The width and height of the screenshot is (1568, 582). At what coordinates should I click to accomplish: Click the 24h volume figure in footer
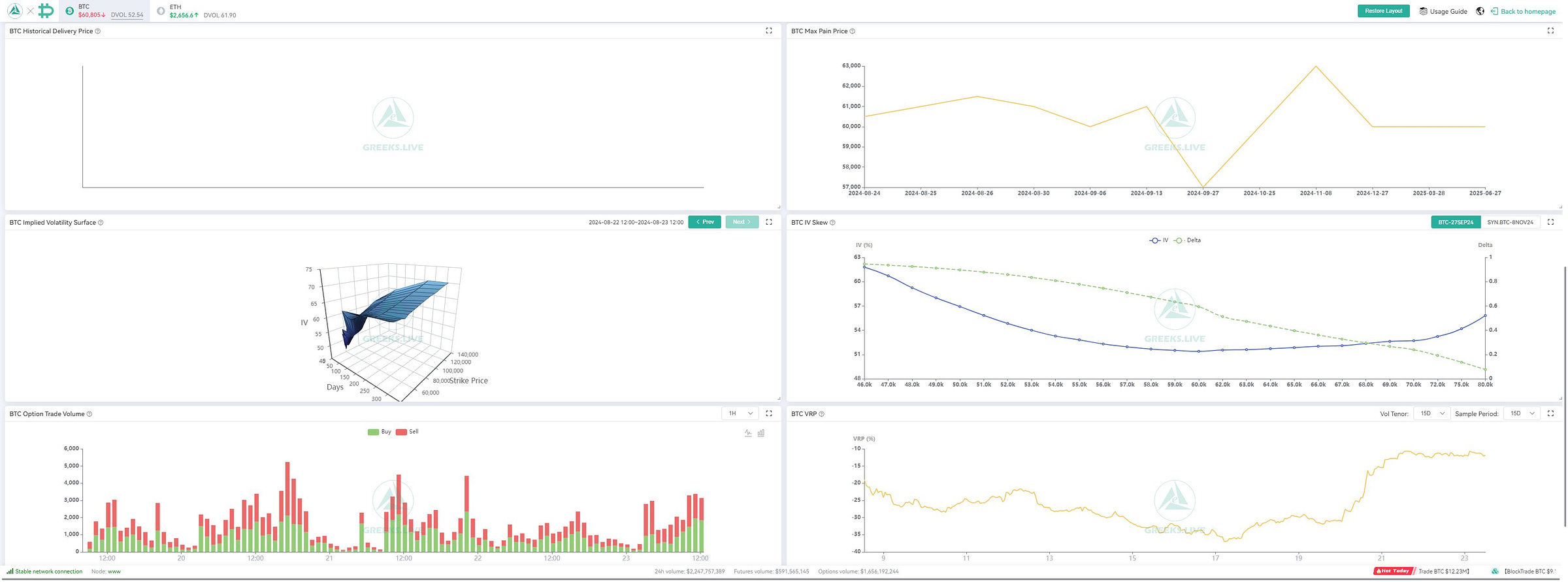pyautogui.click(x=689, y=572)
